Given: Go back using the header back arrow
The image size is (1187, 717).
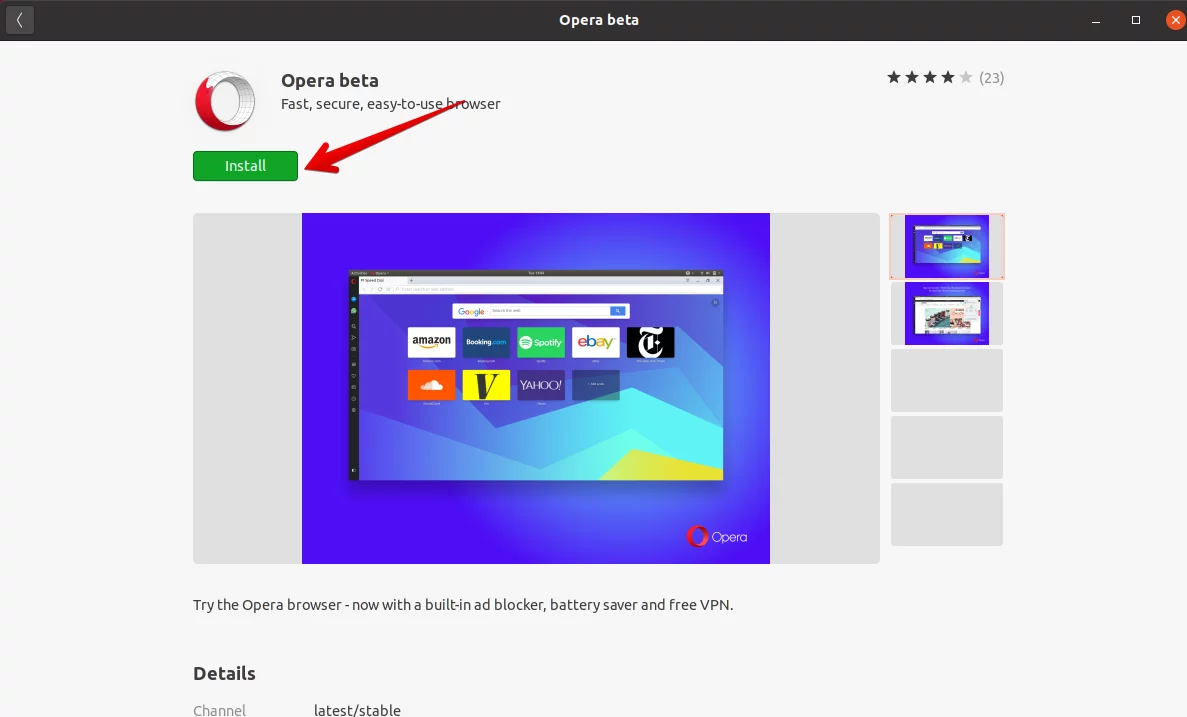Looking at the screenshot, I should [20, 20].
